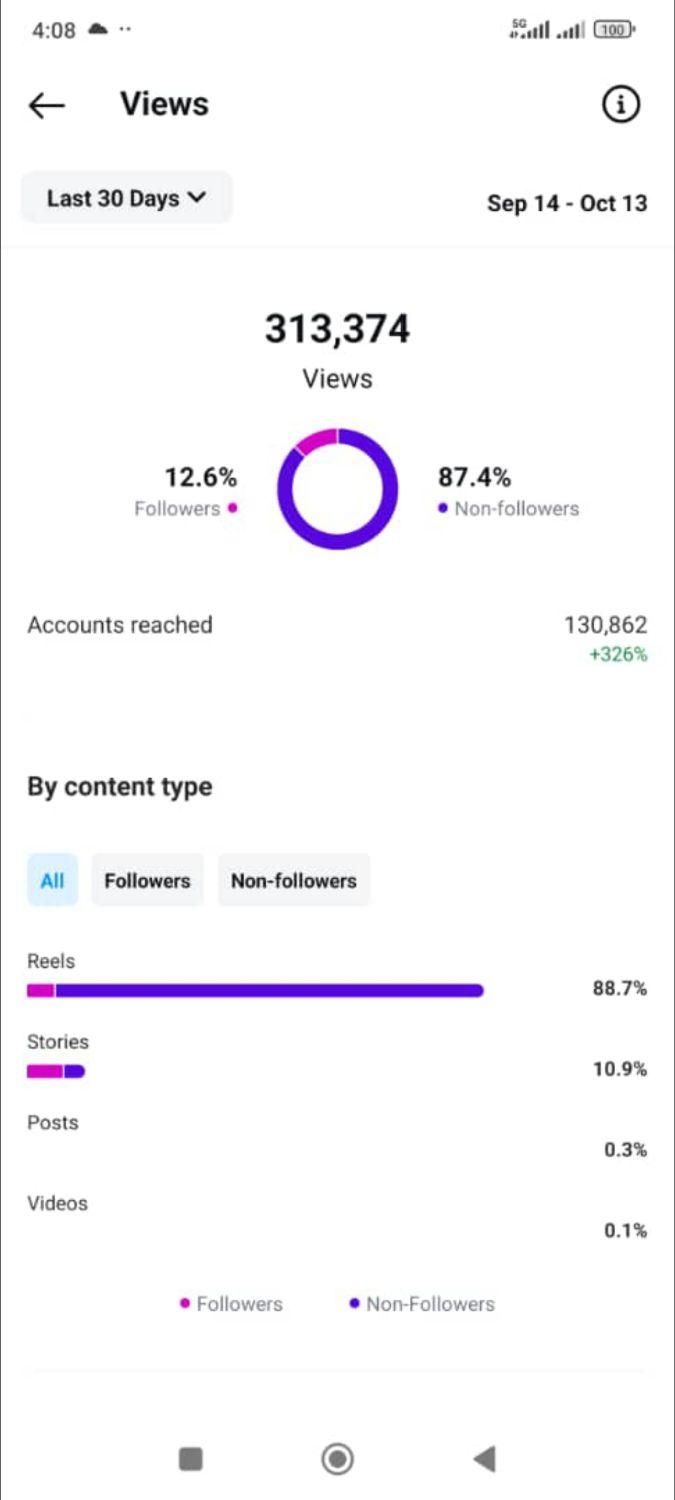Switch to the Followers filter tab
The image size is (675, 1500).
click(x=147, y=880)
